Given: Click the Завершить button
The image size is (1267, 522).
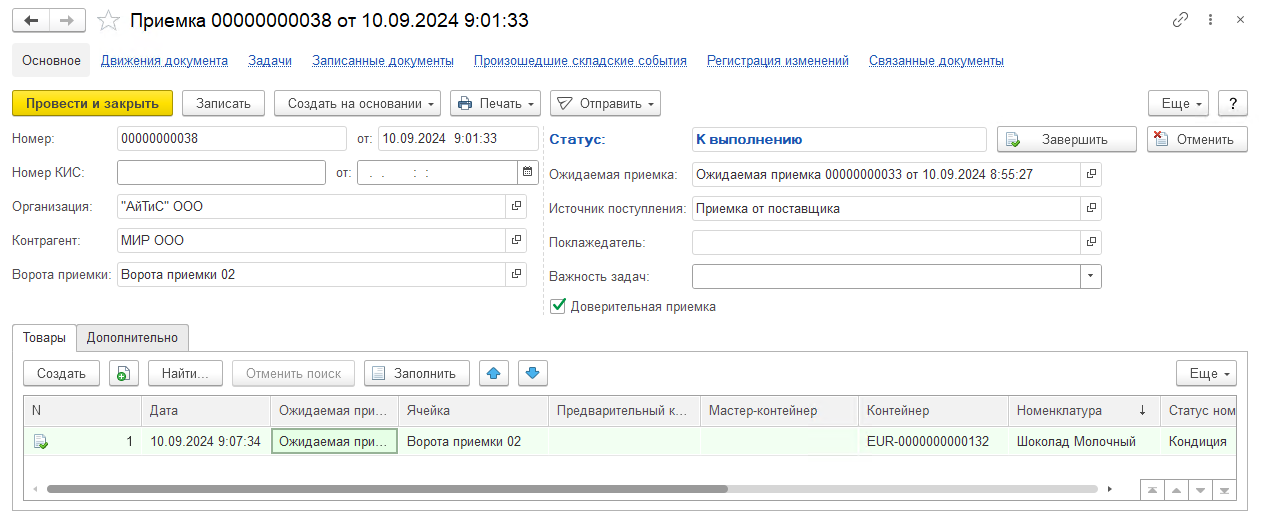Looking at the screenshot, I should 1067,139.
